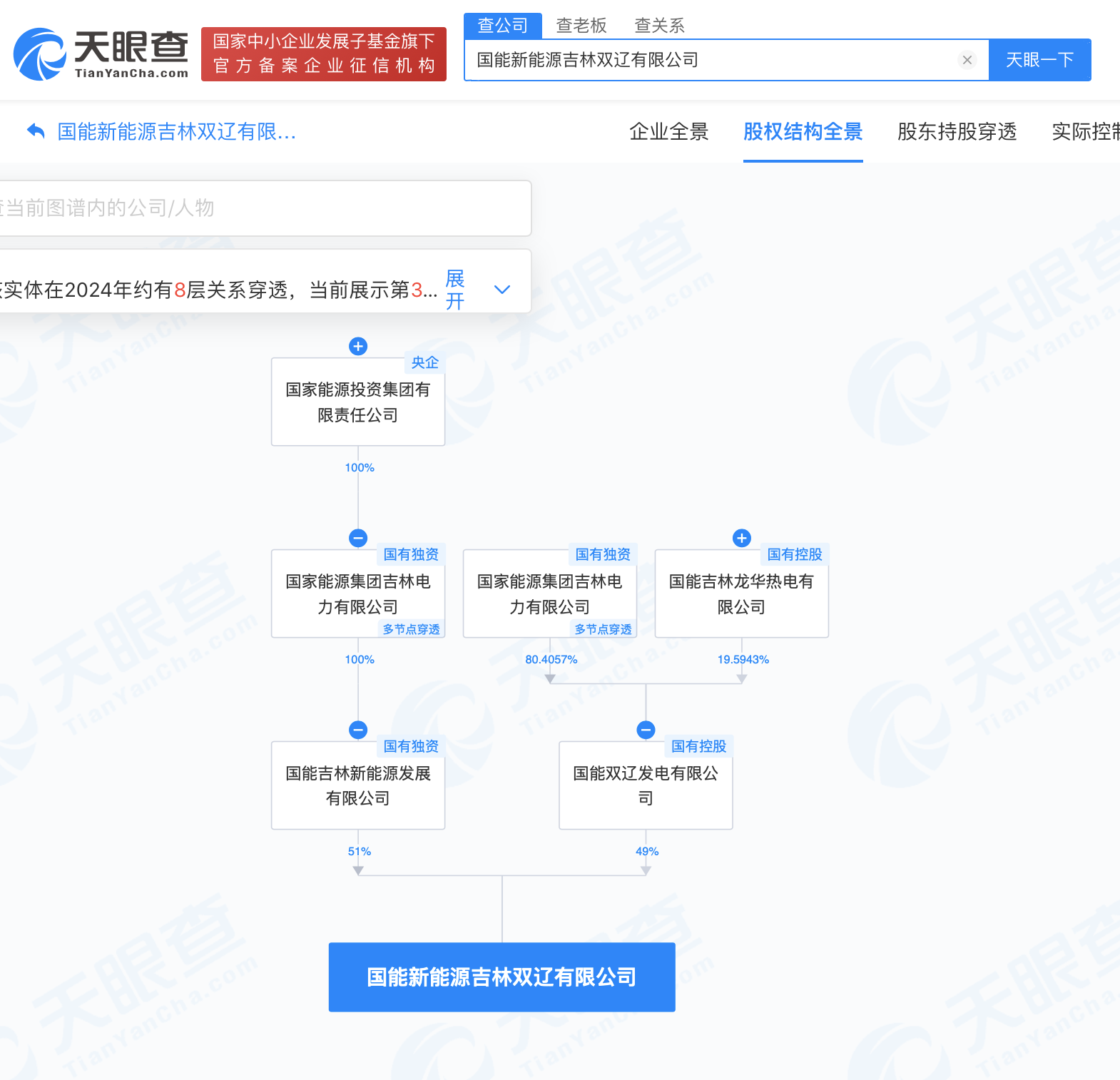
Task: Select 国能吉林新能源发展有限公司 node
Action: pos(358,786)
